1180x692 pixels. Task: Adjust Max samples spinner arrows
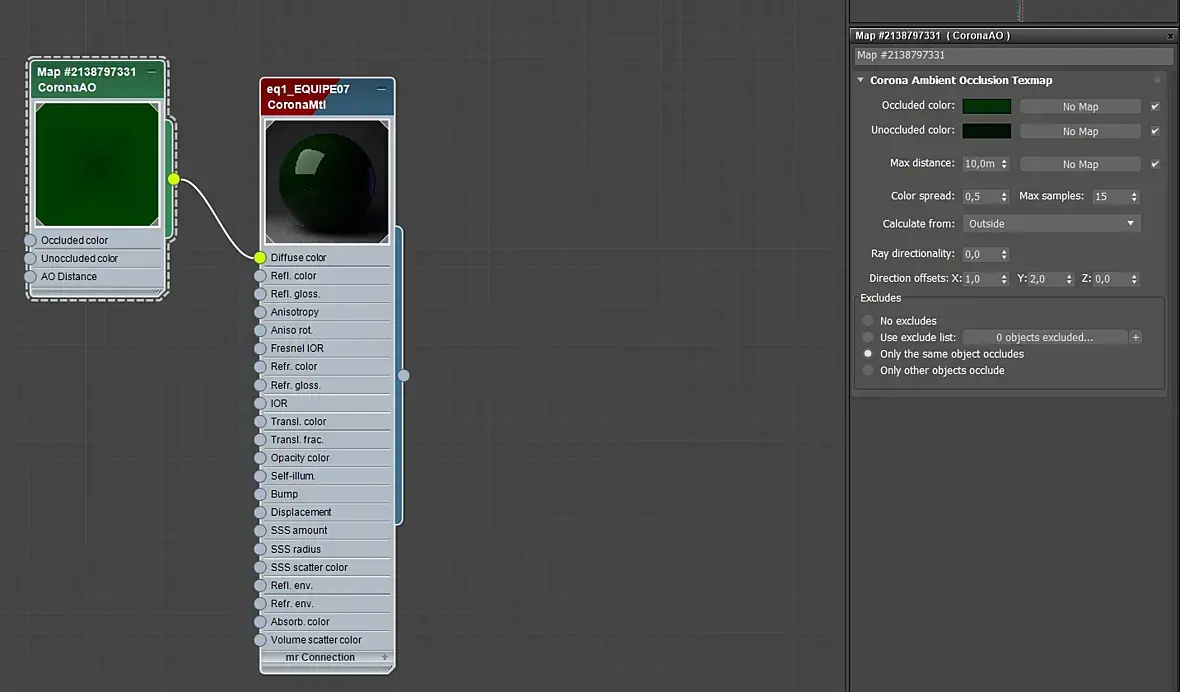click(1134, 196)
